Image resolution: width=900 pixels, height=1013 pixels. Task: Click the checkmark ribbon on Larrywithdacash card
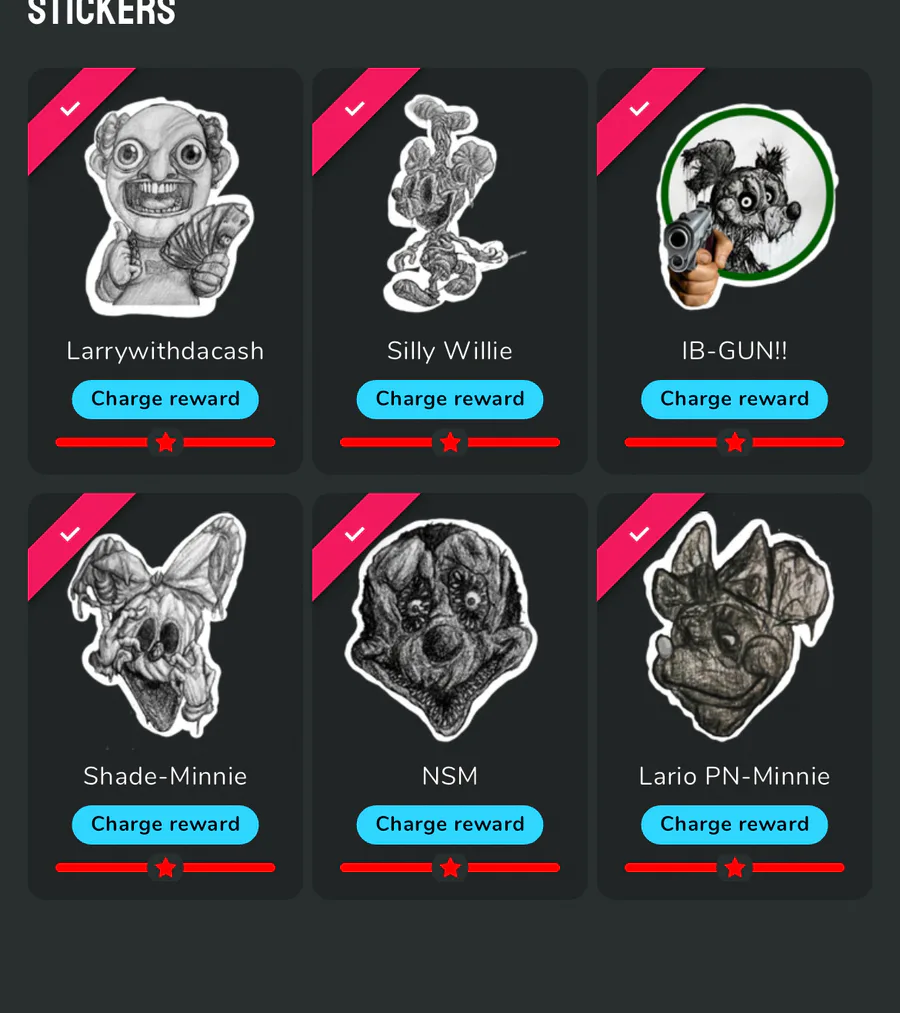pos(70,109)
